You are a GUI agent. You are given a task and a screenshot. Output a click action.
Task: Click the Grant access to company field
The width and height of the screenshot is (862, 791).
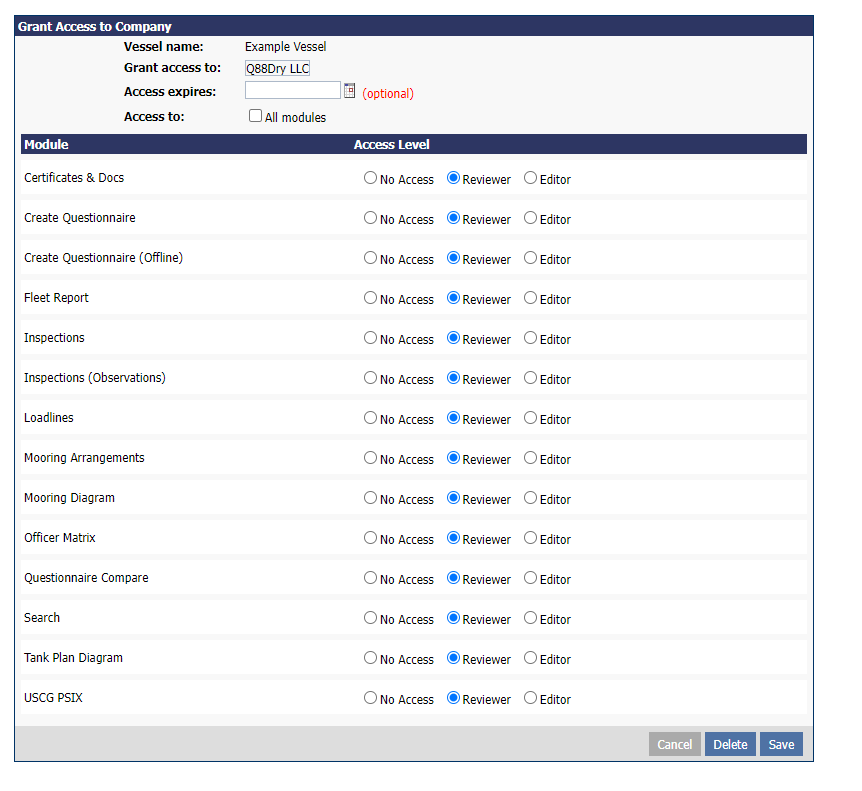[278, 68]
